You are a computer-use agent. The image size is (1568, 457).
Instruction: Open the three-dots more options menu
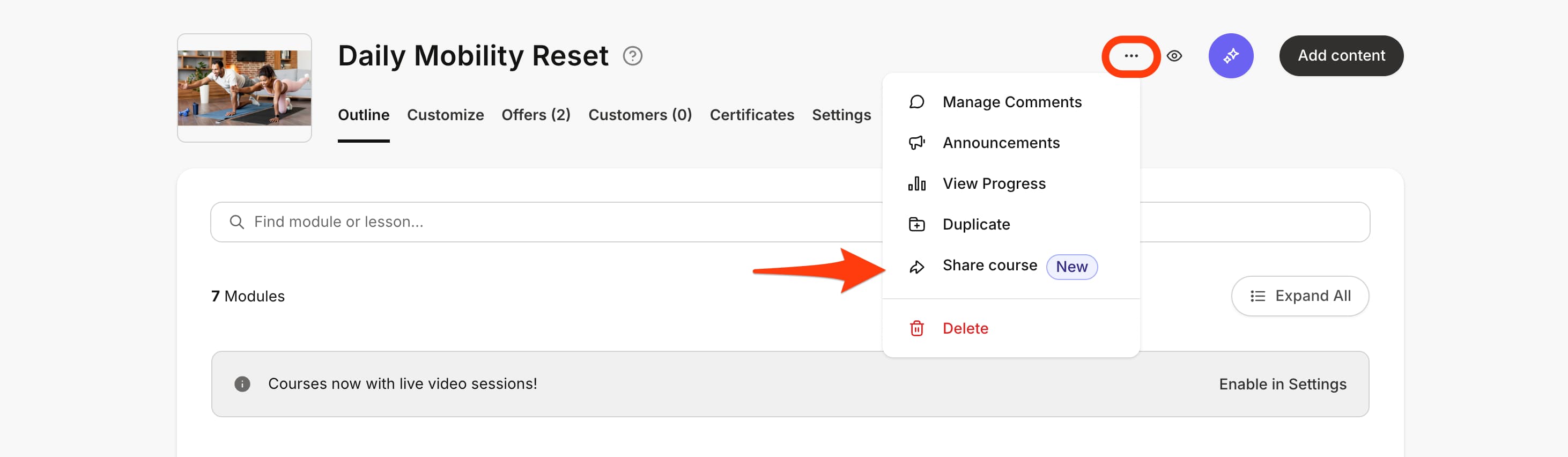(x=1131, y=56)
